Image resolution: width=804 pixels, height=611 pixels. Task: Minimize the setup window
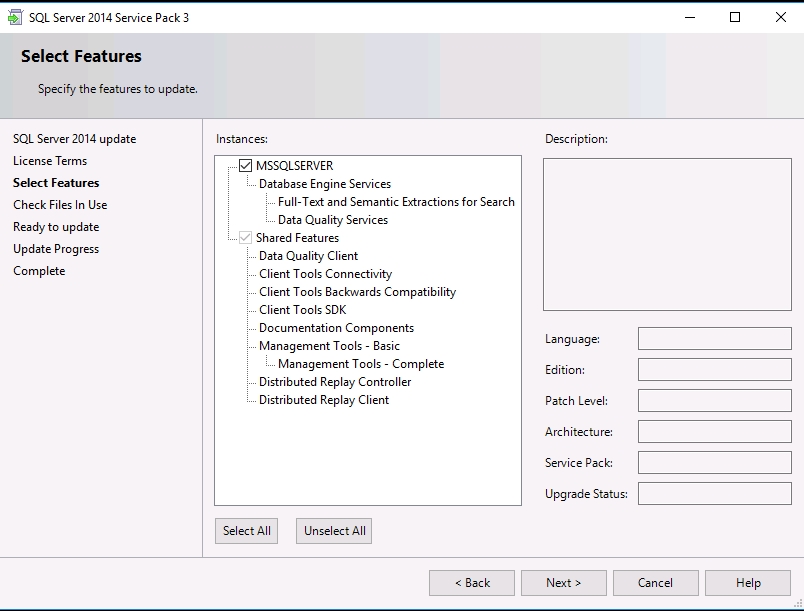pos(690,17)
